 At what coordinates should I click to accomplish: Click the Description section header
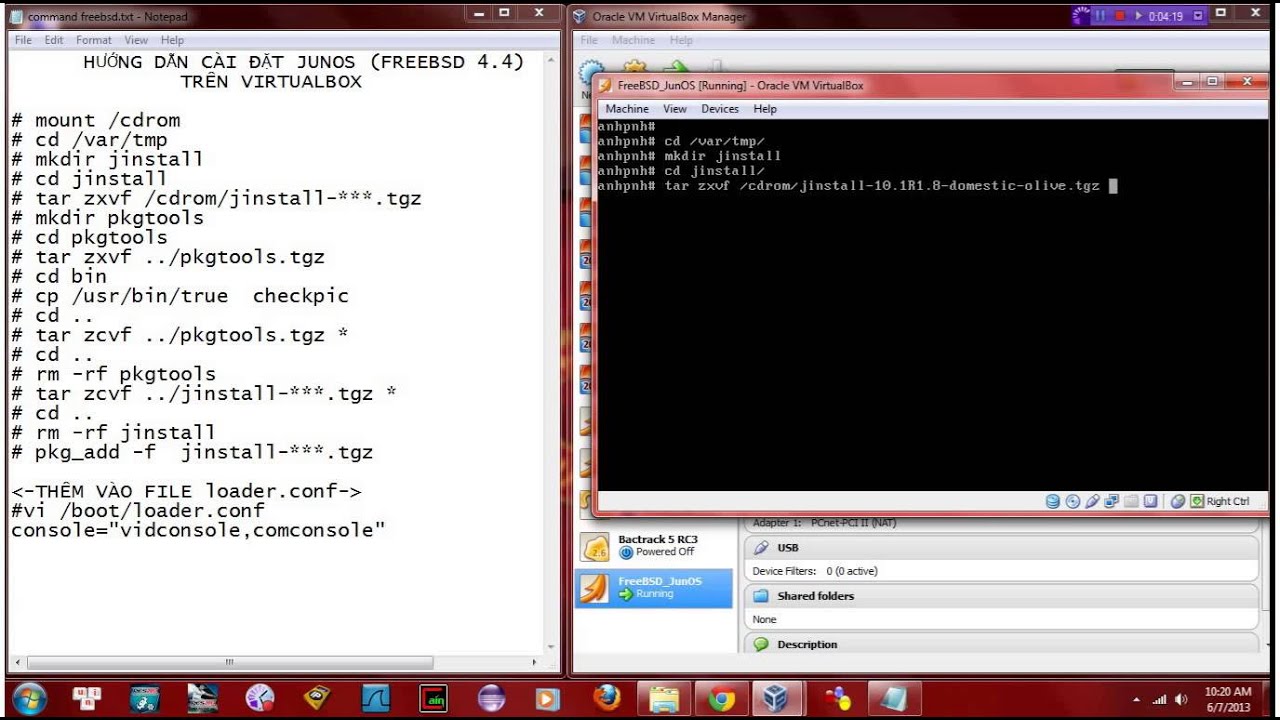(1001, 644)
